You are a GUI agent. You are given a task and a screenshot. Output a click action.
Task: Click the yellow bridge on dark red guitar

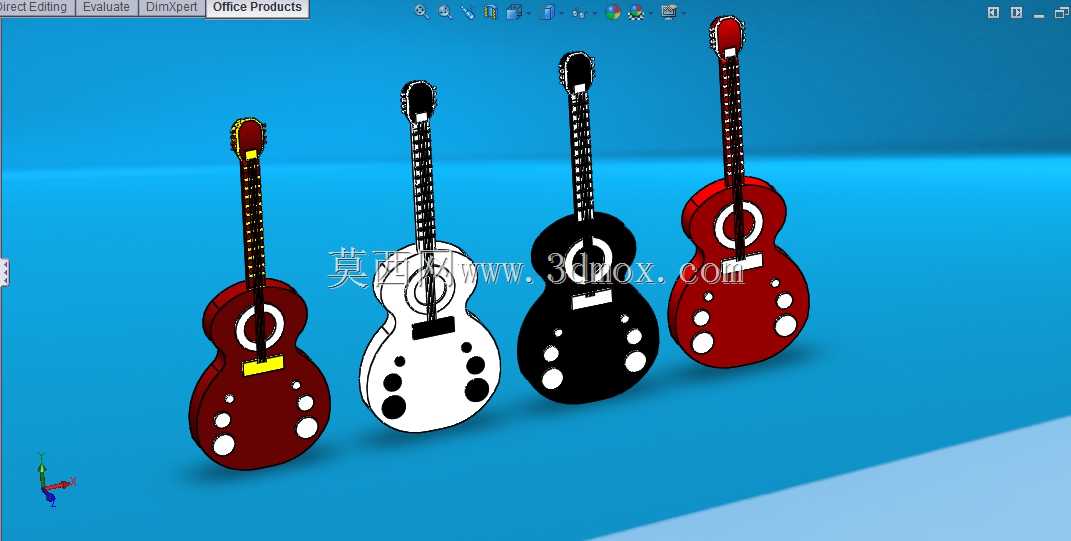tap(263, 365)
